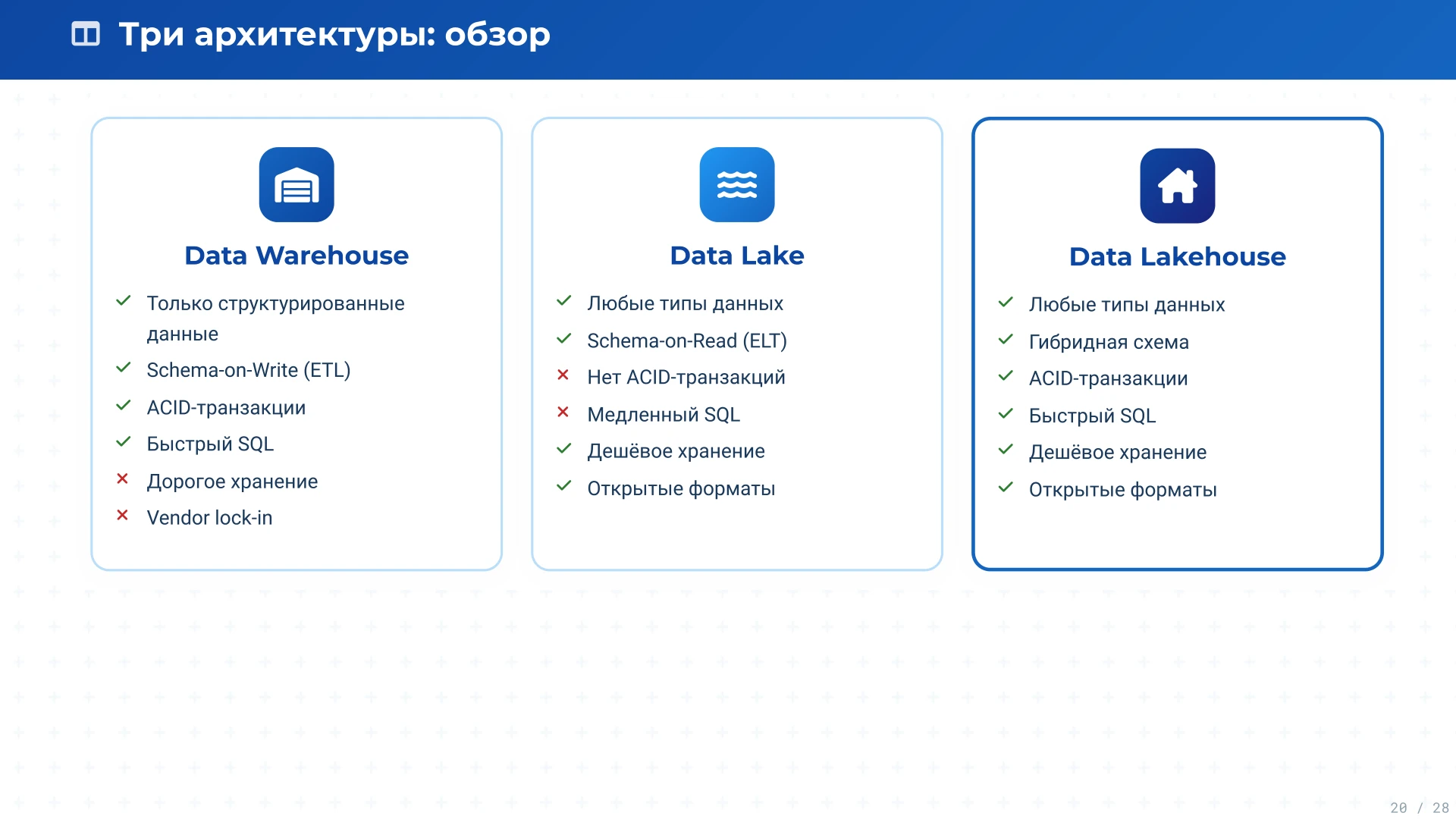This screenshot has width=1456, height=819.
Task: Click the slide counter 20 / 28
Action: [1419, 808]
